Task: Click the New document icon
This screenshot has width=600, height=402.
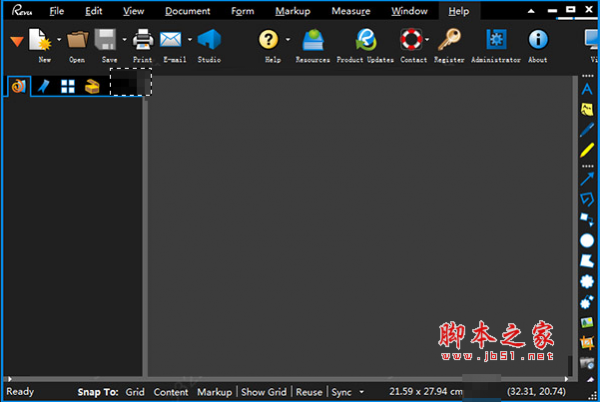Action: coord(42,41)
